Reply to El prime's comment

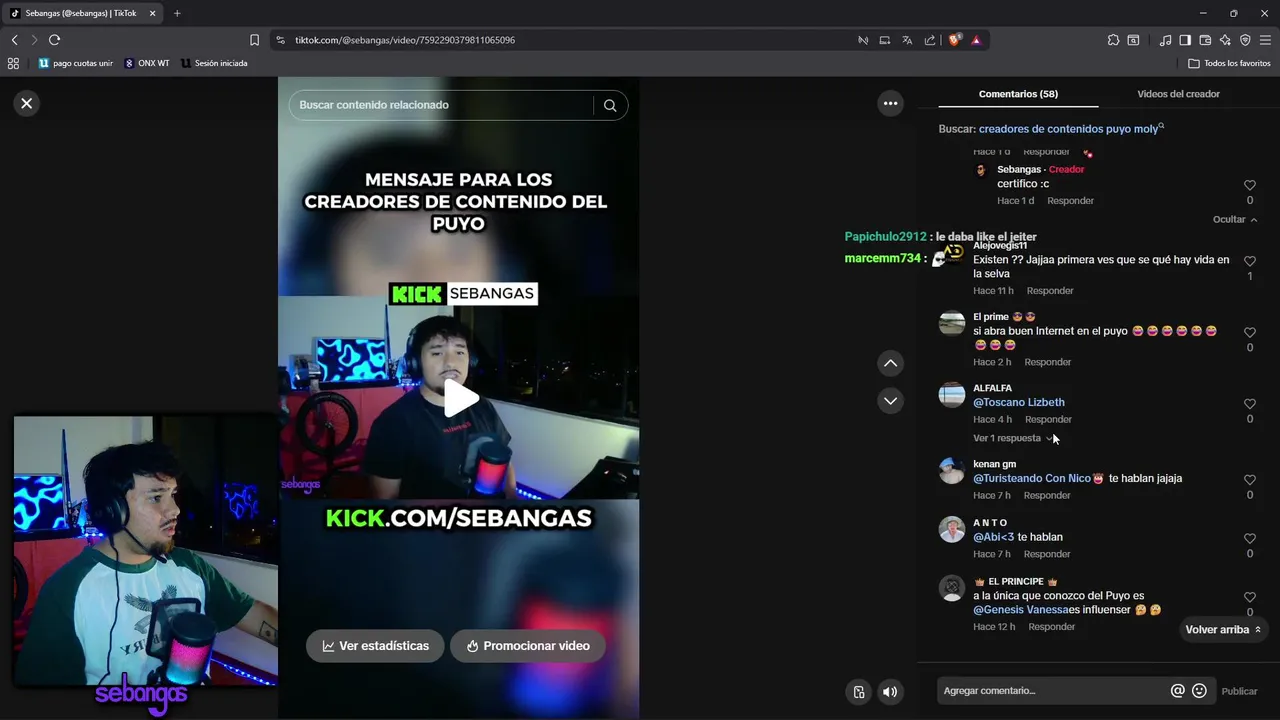coord(1047,362)
